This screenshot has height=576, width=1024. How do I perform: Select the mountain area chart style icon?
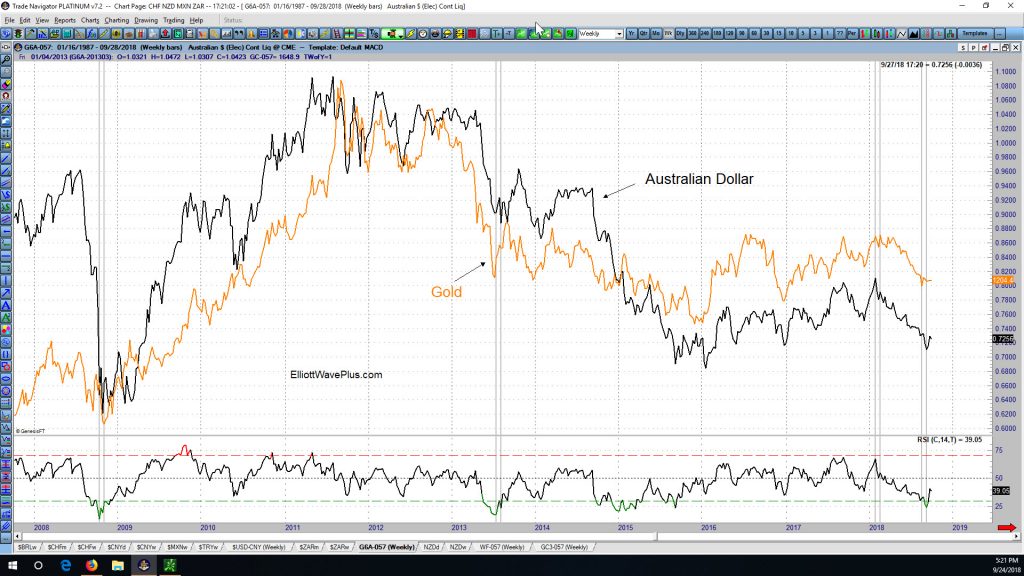[914, 33]
